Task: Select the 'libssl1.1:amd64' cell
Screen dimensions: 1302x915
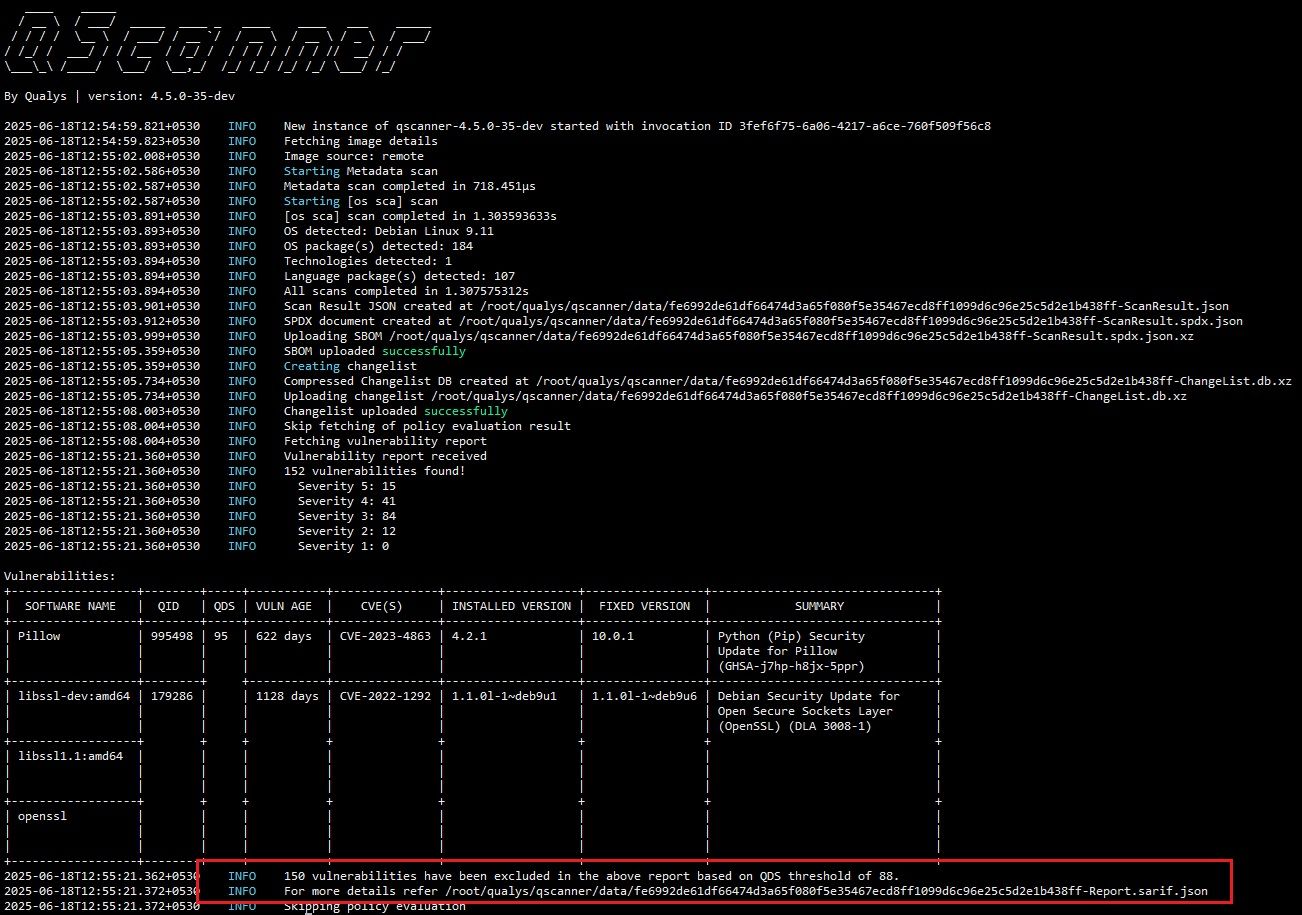Action: click(x=70, y=756)
